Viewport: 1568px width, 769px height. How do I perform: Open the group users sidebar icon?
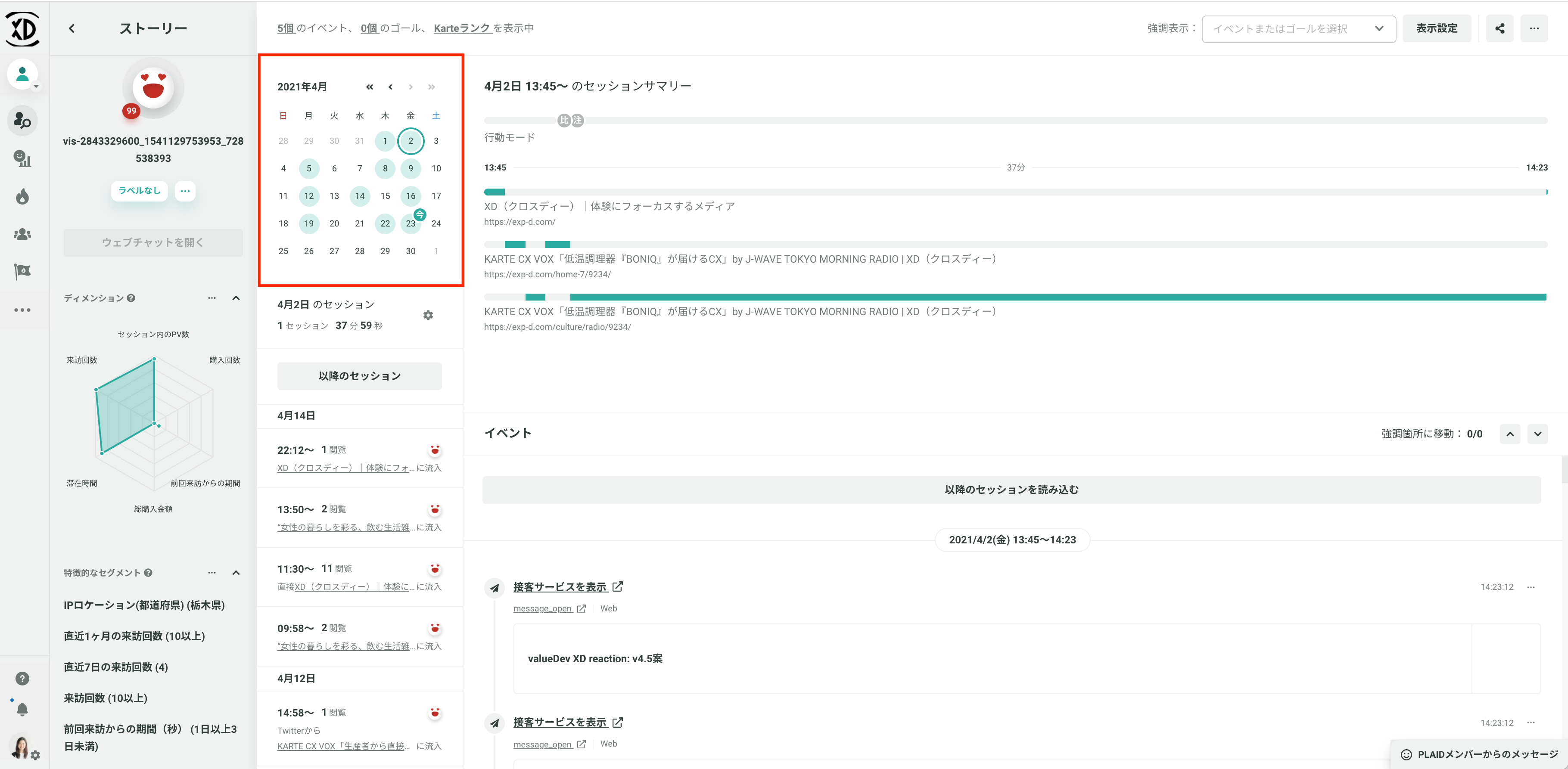[x=22, y=234]
